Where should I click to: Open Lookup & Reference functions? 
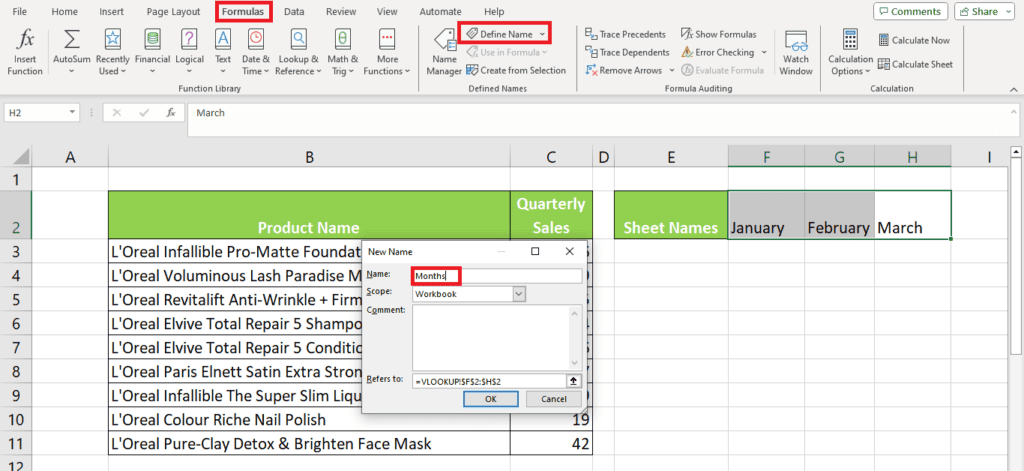298,52
